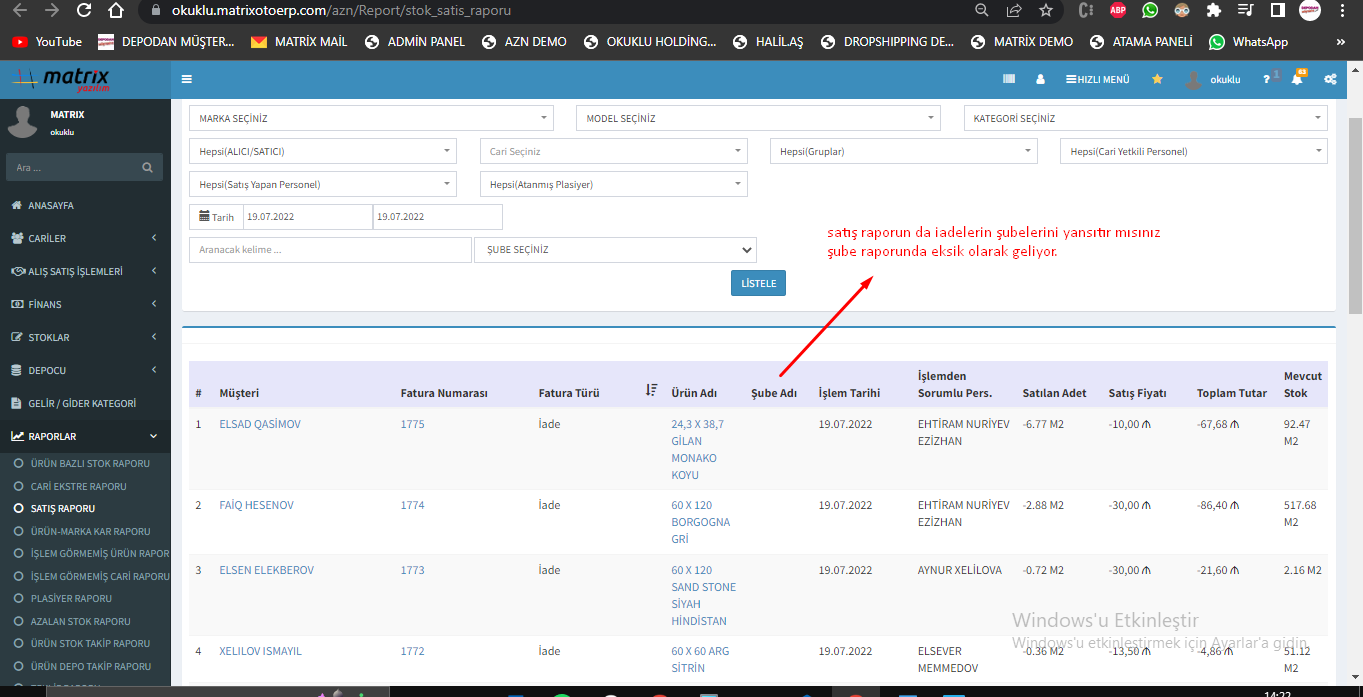1363x697 pixels.
Task: Click the page vertical scrollbar
Action: 1355,200
